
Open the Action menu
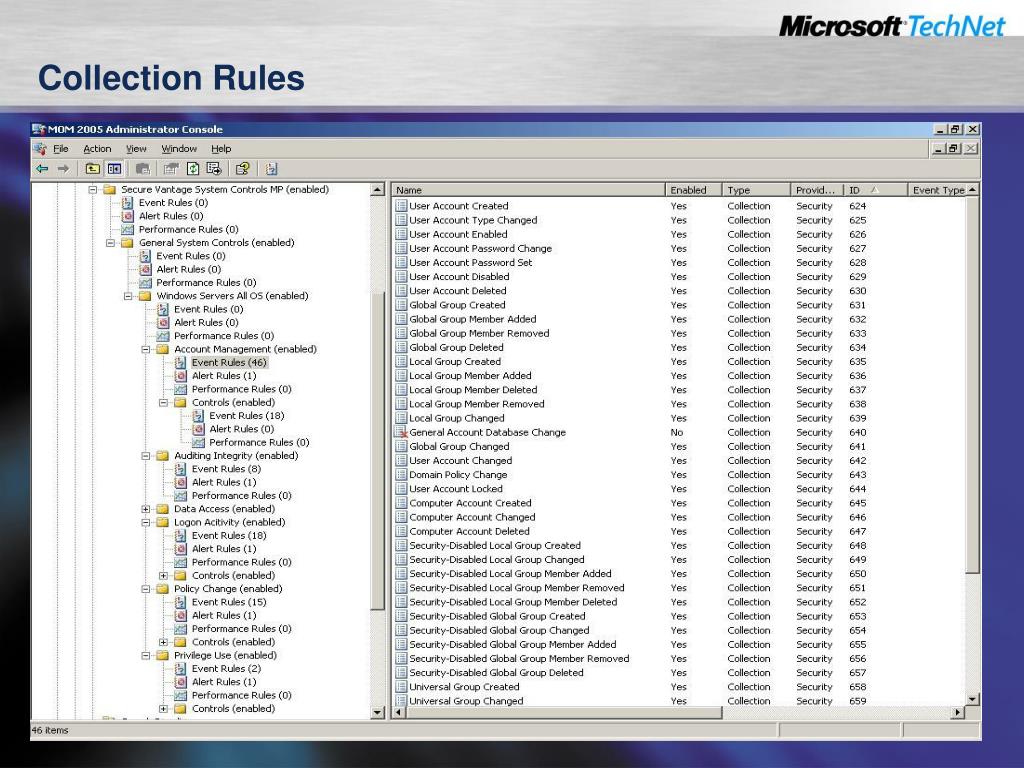click(97, 149)
